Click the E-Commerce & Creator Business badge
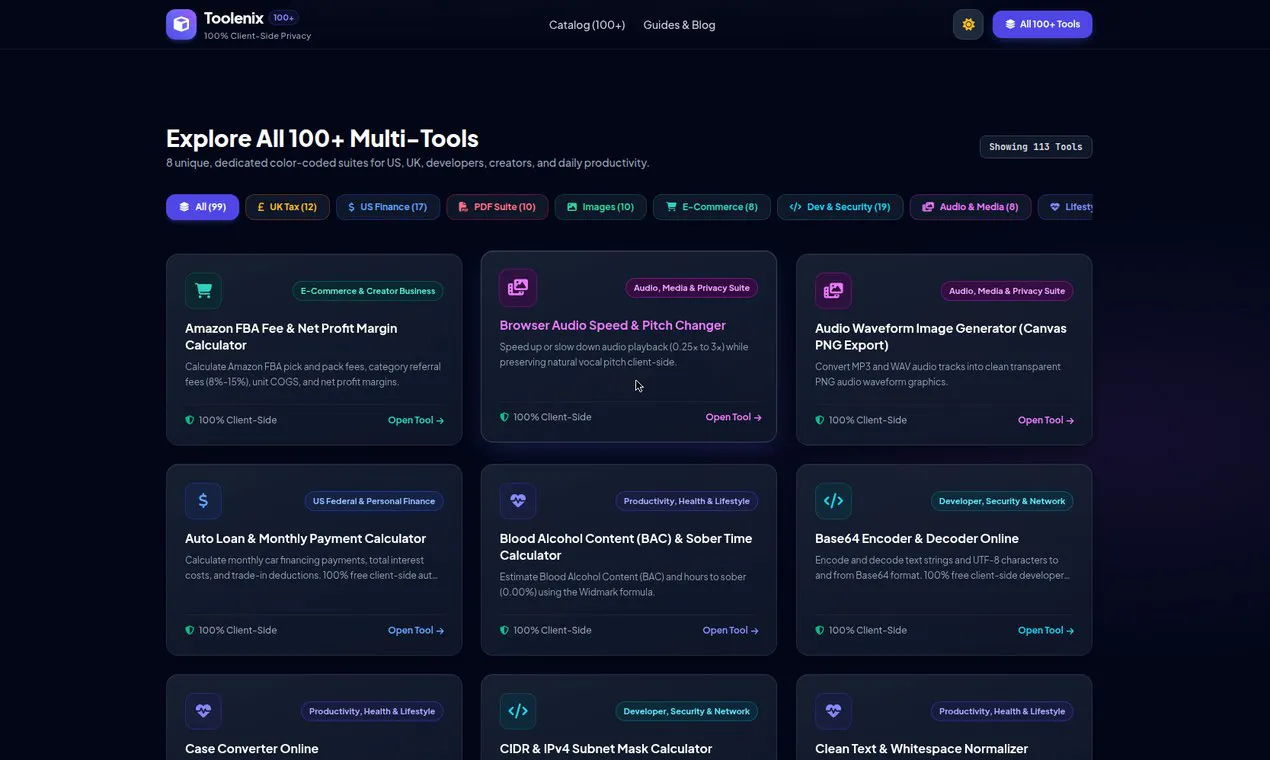1270x760 pixels. pyautogui.click(x=368, y=291)
